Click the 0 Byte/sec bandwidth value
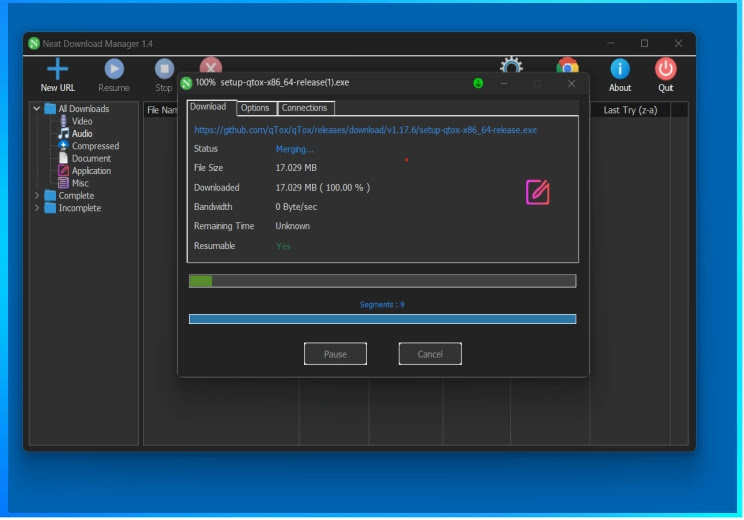This screenshot has height=520, width=744. (296, 207)
